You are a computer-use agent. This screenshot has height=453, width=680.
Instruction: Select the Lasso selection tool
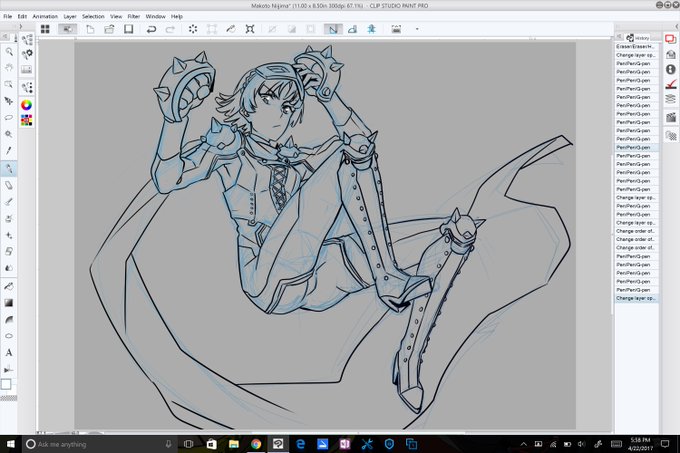pos(9,117)
